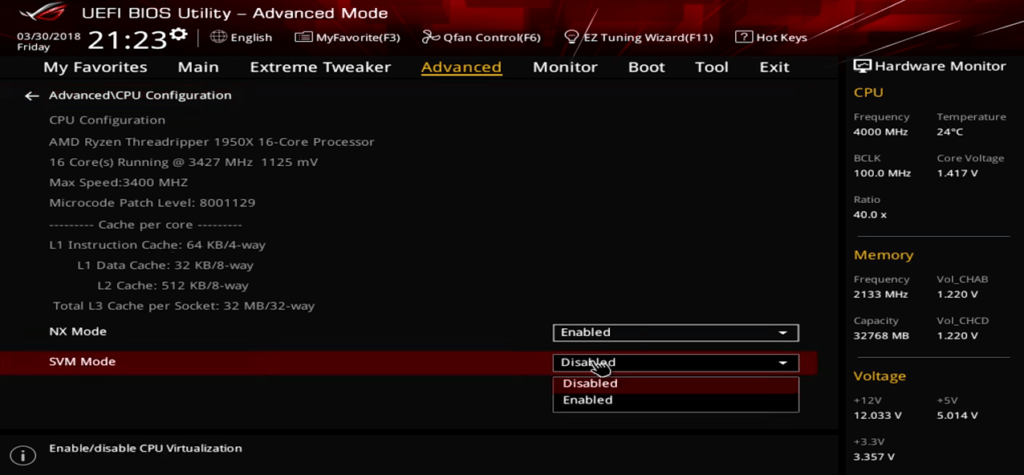Click the Hardware Monitor display icon
The image size is (1024, 475).
(x=862, y=66)
